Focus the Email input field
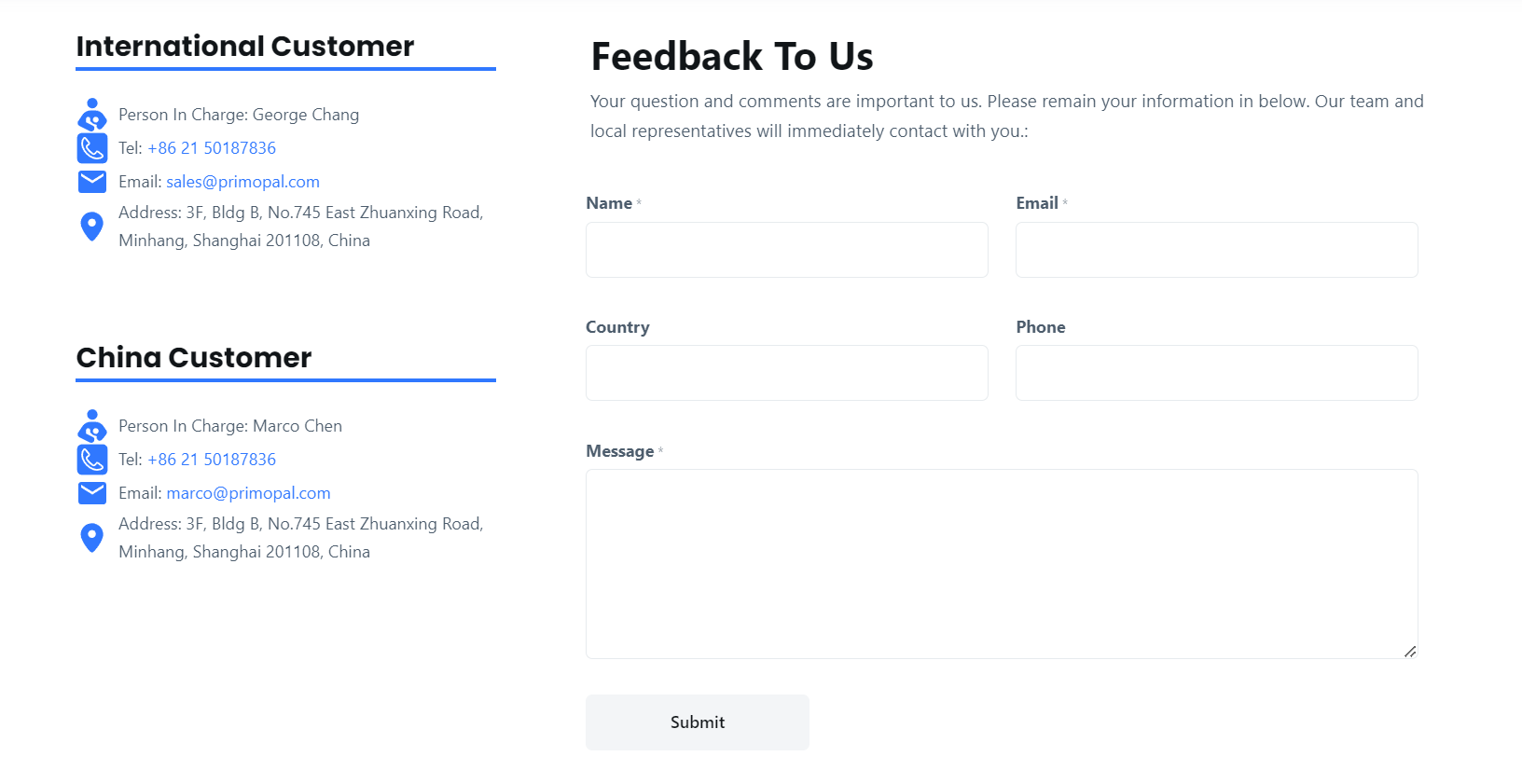Image resolution: width=1522 pixels, height=784 pixels. pyautogui.click(x=1216, y=250)
